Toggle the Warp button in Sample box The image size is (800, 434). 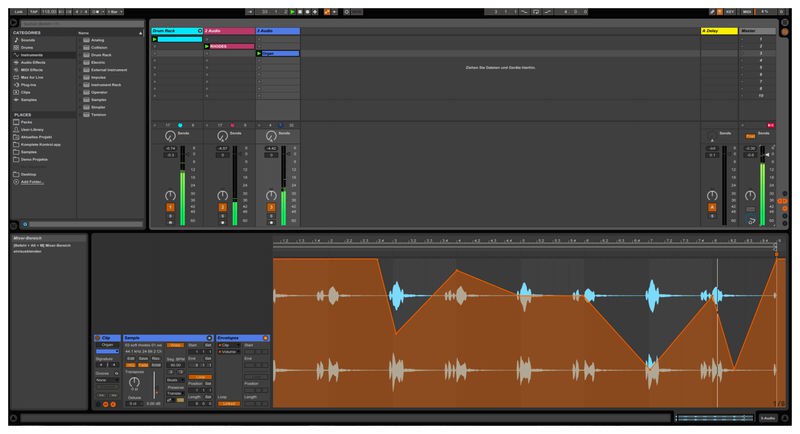click(x=176, y=344)
